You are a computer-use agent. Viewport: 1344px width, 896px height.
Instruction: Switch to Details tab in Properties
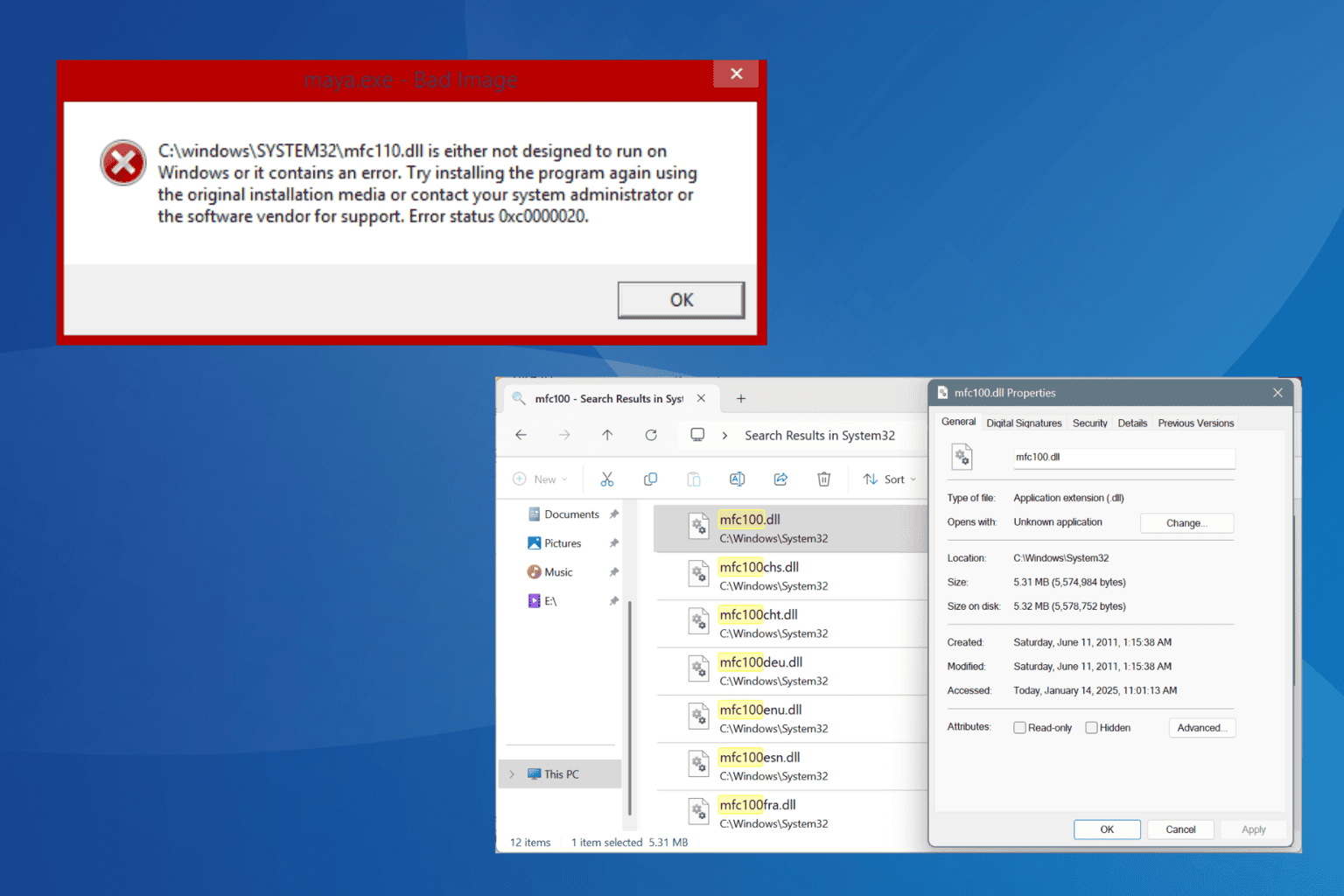pos(1132,423)
